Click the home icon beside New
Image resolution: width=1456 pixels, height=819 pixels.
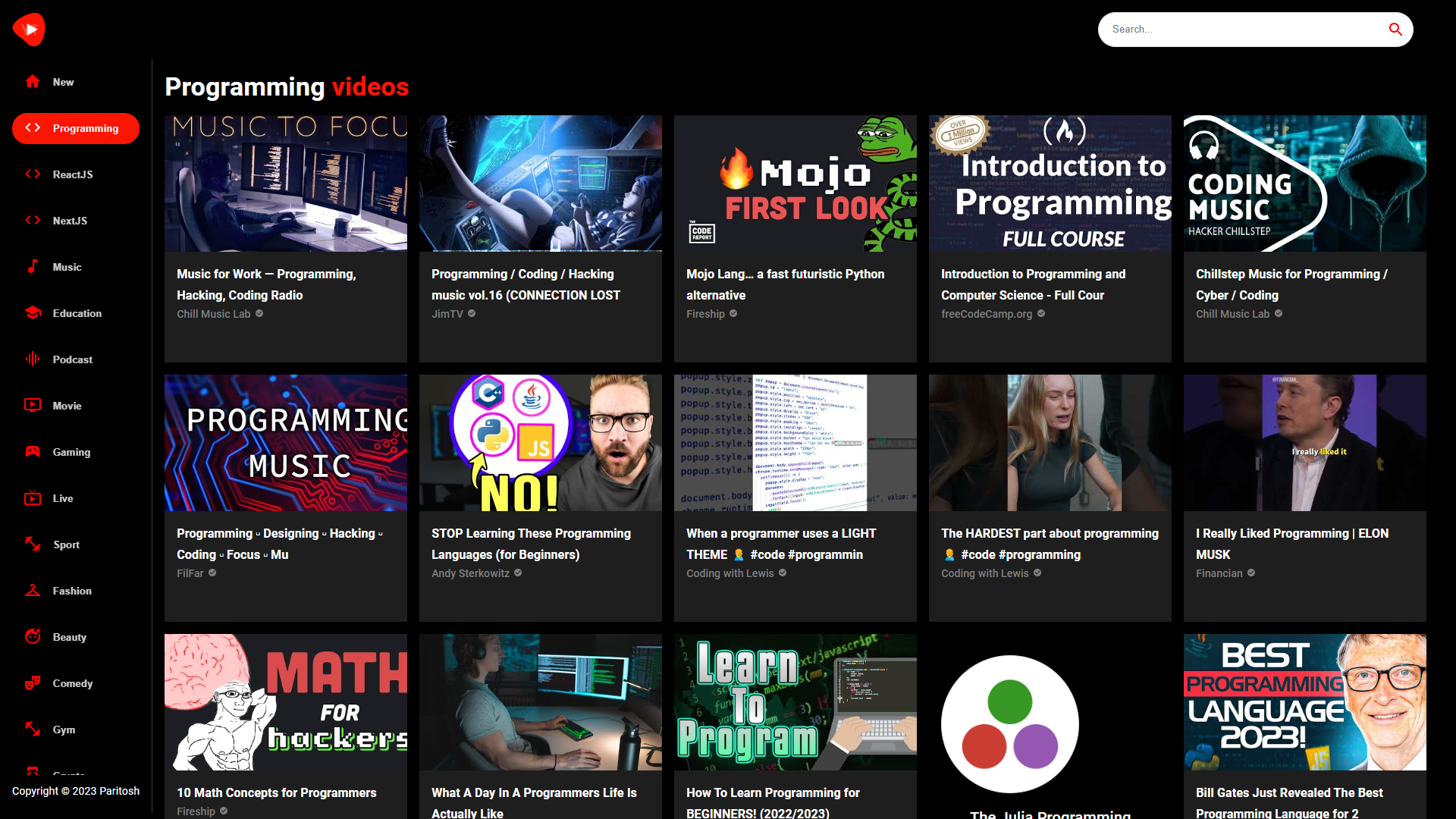(32, 81)
